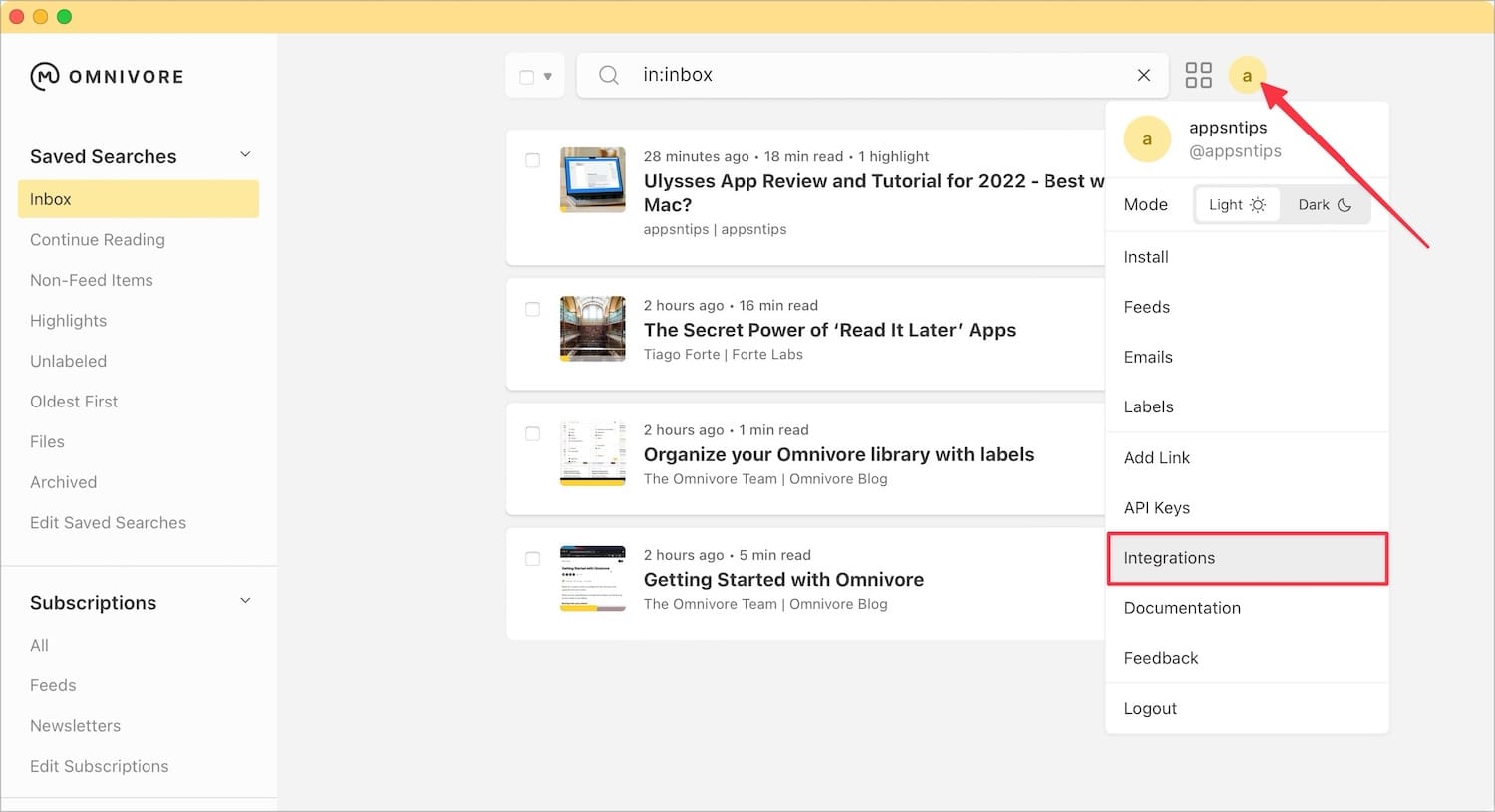Click the Secret Power library thumbnail

[x=593, y=328]
